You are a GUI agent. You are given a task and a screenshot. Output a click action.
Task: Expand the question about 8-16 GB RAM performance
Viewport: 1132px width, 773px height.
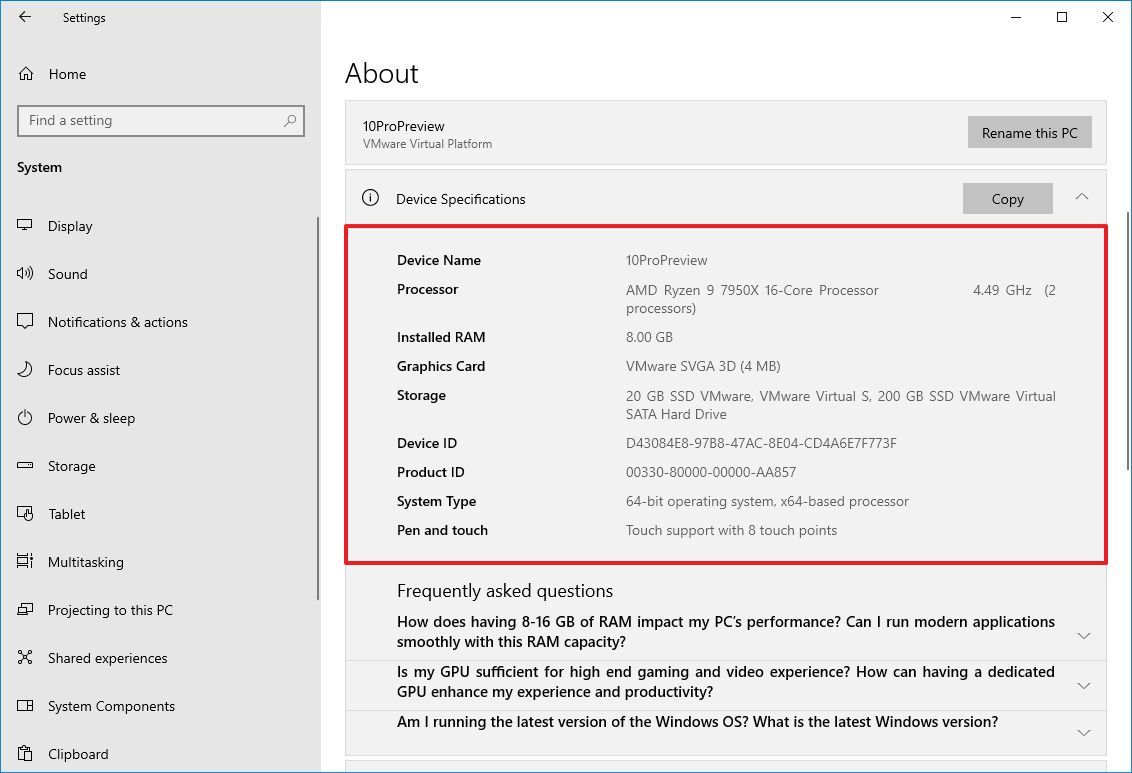1084,634
